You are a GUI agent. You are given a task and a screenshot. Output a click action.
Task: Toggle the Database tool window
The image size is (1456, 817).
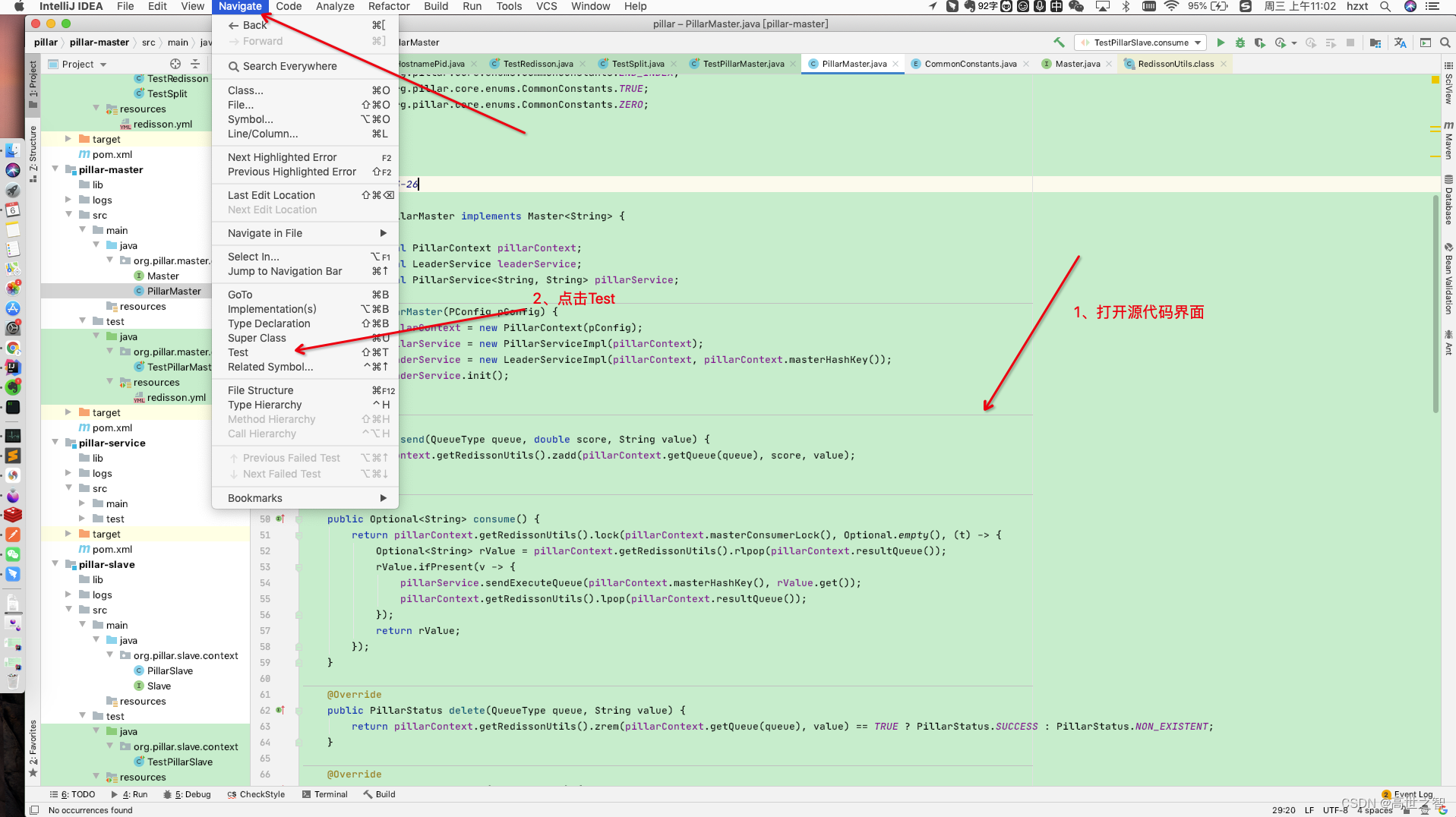[x=1448, y=200]
